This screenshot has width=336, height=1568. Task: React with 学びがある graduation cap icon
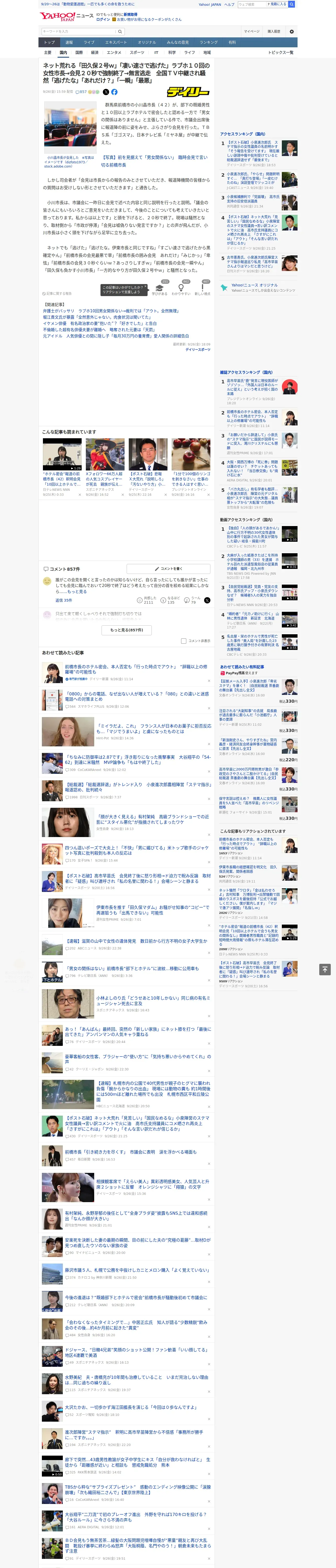click(x=159, y=288)
